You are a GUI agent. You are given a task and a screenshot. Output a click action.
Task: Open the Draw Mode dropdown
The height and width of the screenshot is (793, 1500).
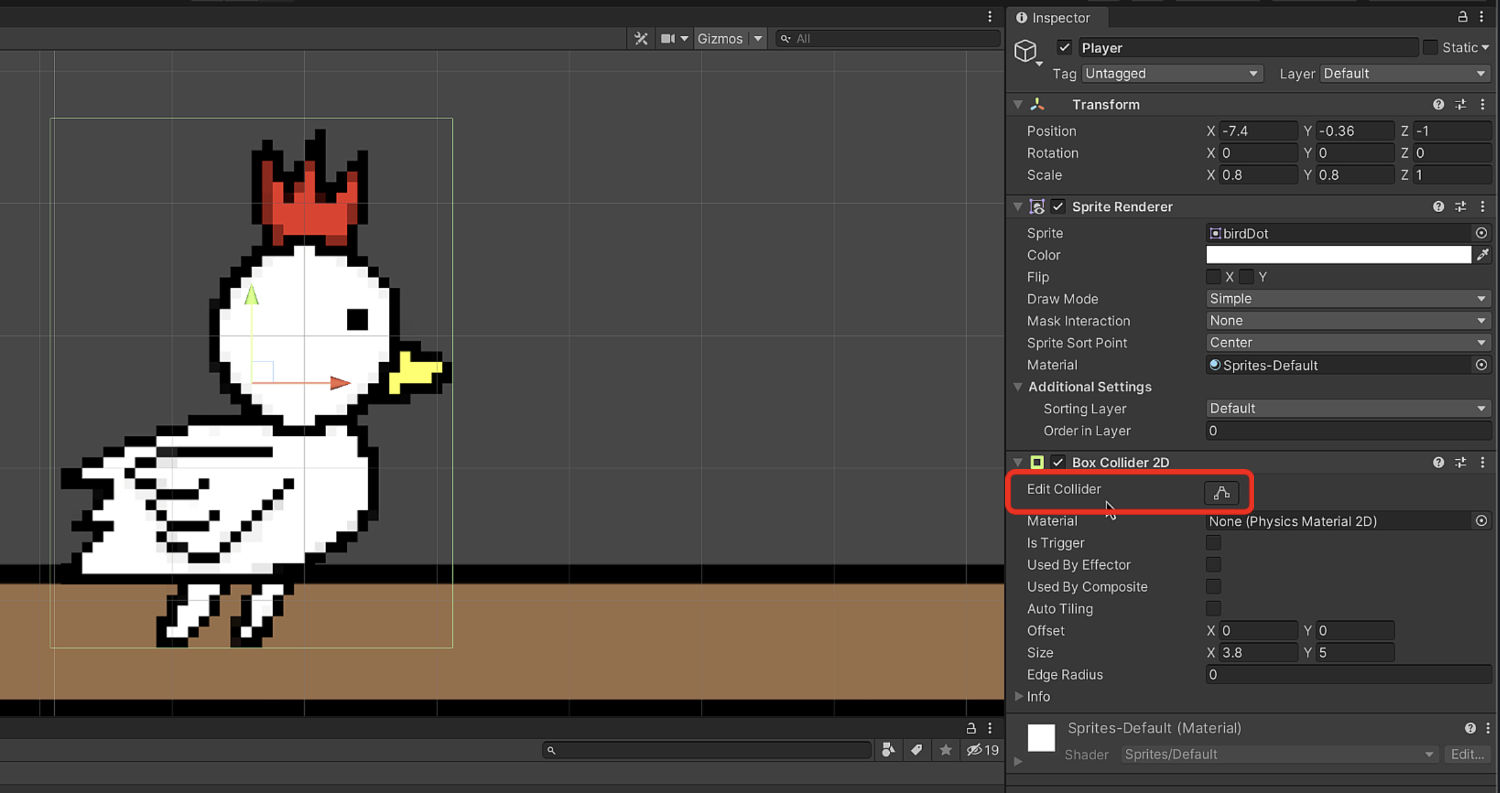coord(1348,299)
